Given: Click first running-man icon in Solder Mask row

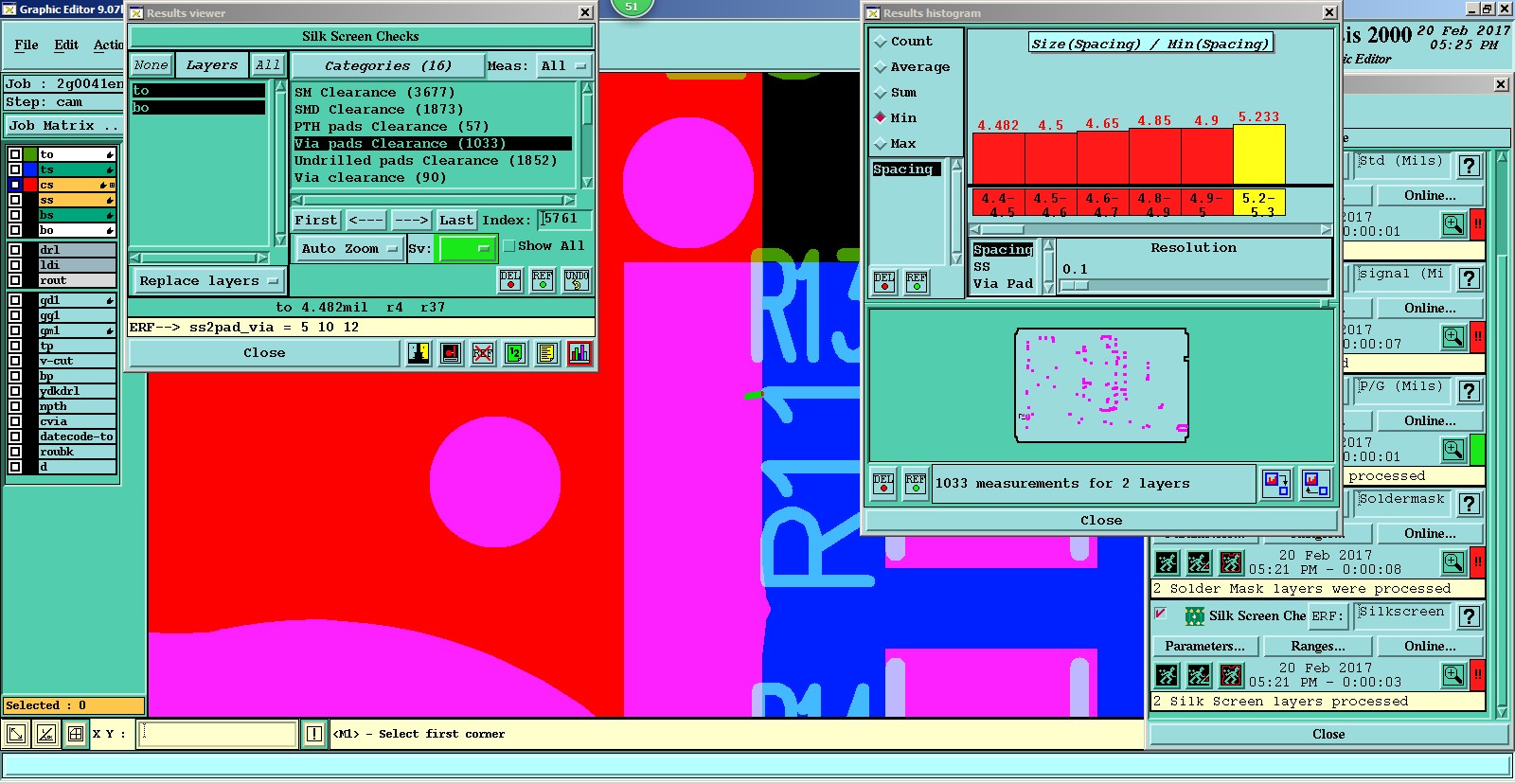Looking at the screenshot, I should [1167, 562].
